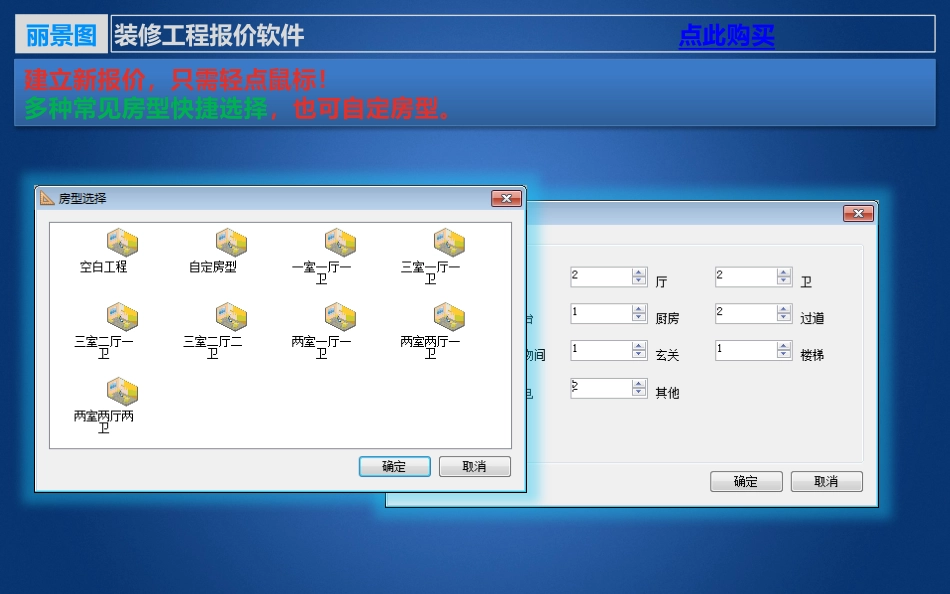
Task: Pick the 两室两厅一卫 layout icon
Action: [449, 317]
